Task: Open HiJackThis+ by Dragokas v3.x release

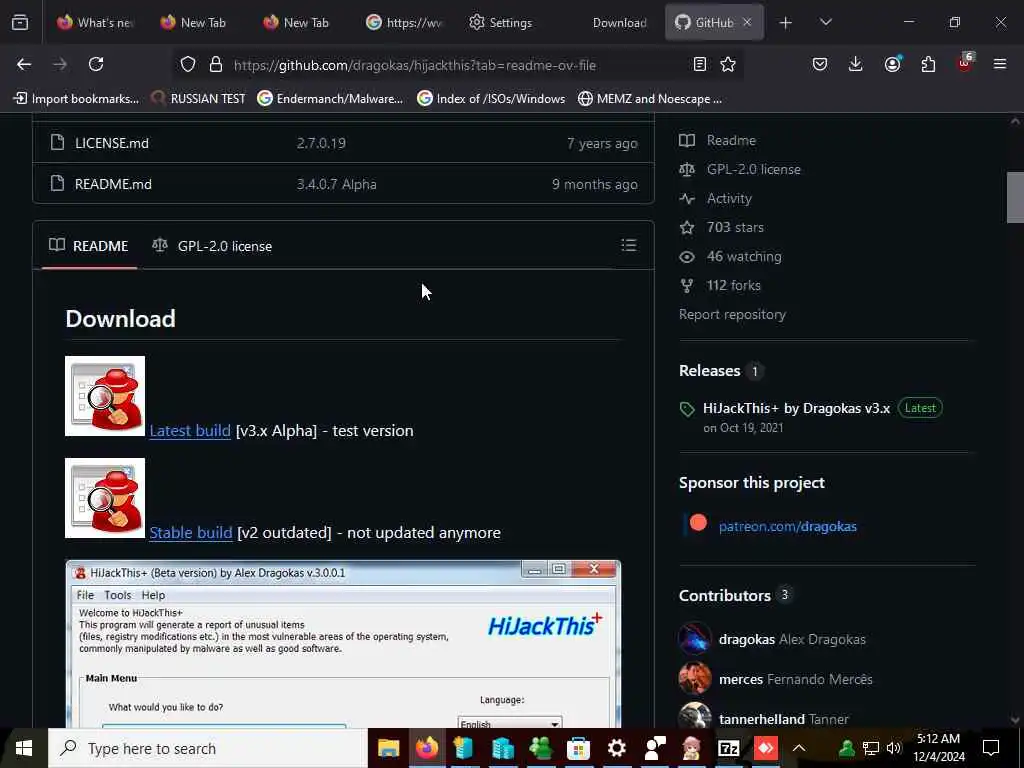Action: 796,408
